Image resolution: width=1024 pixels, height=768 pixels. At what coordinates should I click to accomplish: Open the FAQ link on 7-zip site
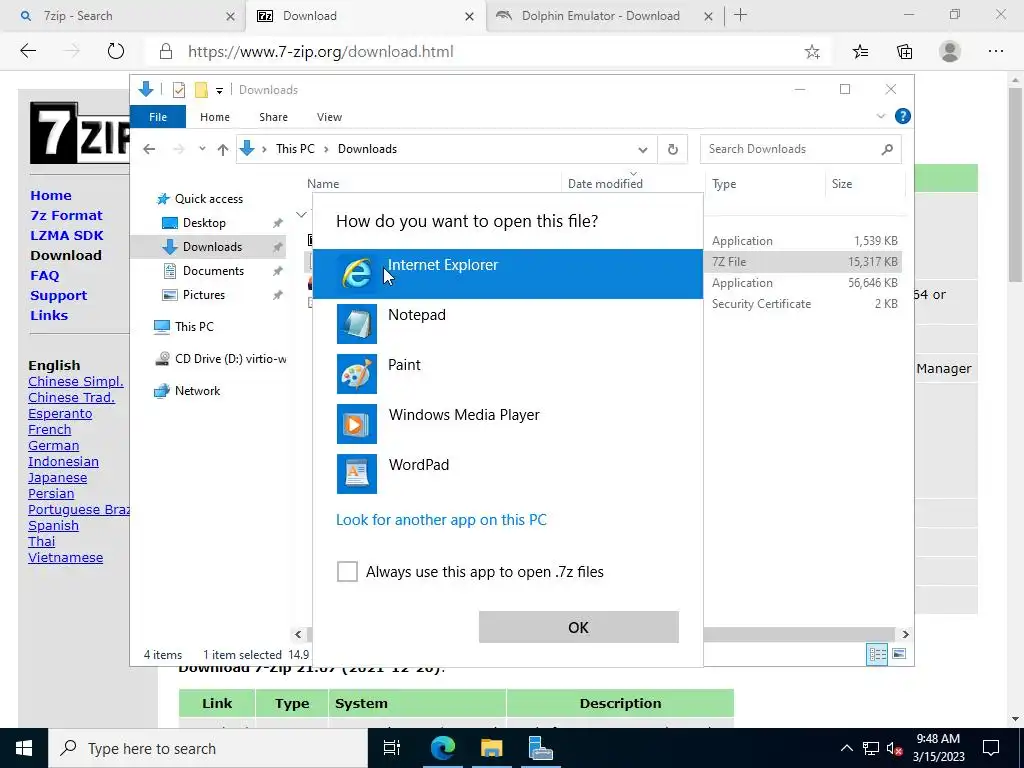point(44,276)
